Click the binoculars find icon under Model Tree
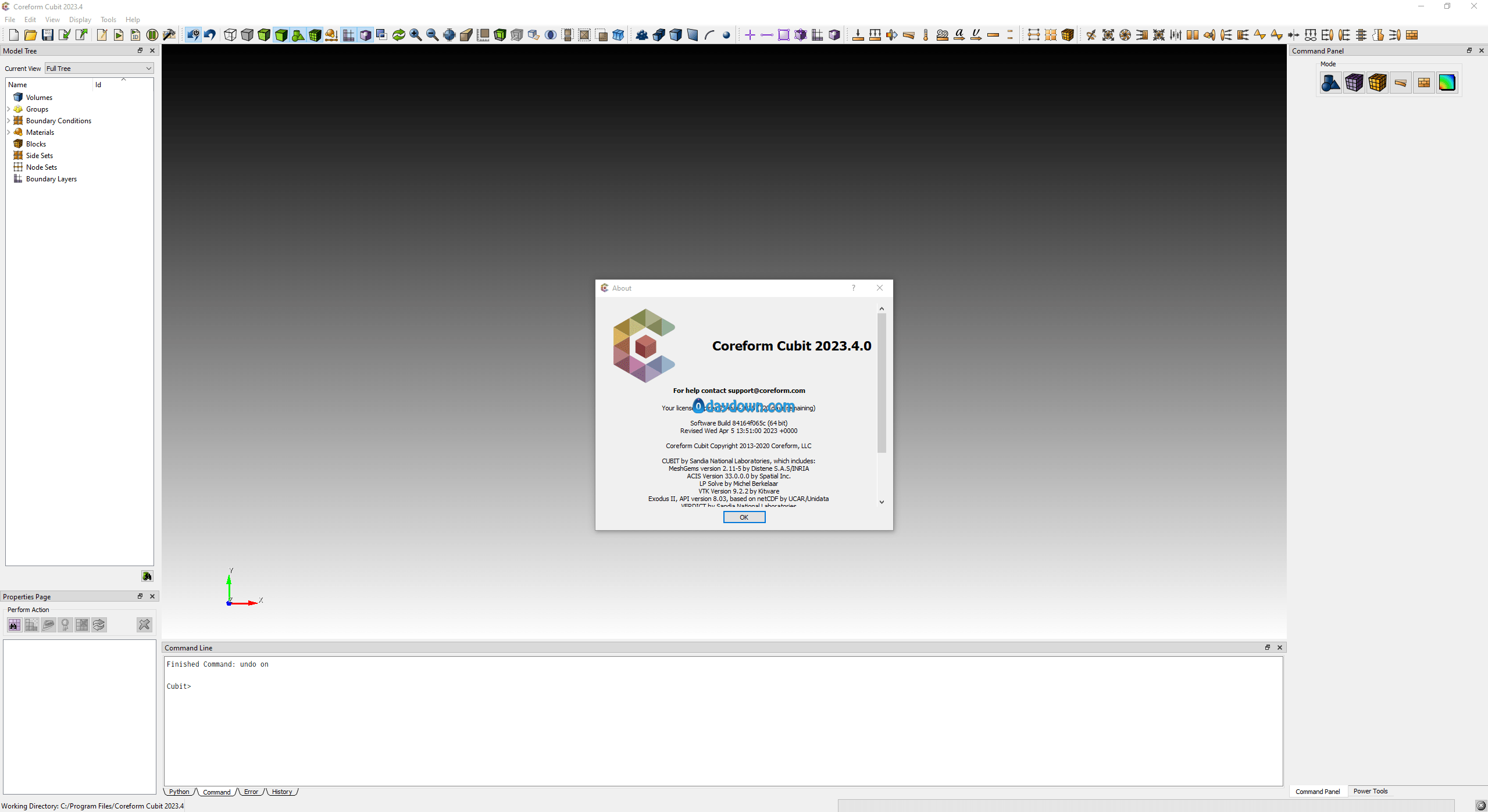 pos(147,576)
